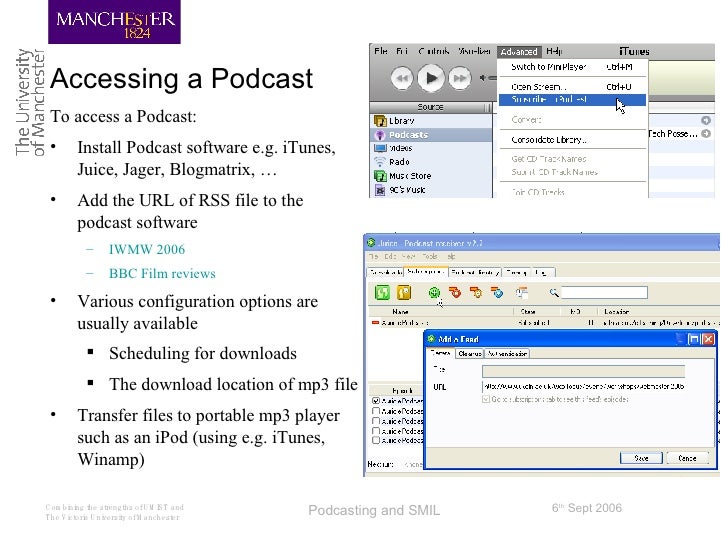Choose Subscribe to Podcast menu item
728x546 pixels.
pyautogui.click(x=572, y=99)
